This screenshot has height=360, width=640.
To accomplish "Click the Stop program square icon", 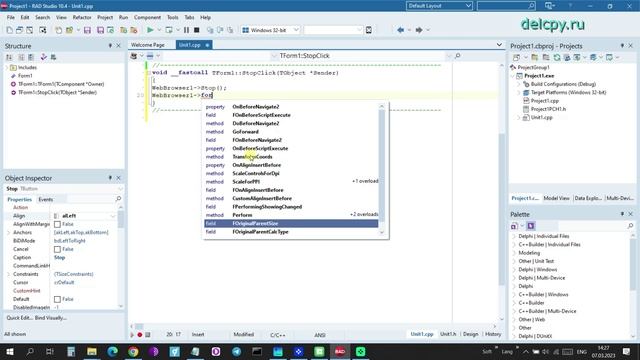I will [x=196, y=30].
